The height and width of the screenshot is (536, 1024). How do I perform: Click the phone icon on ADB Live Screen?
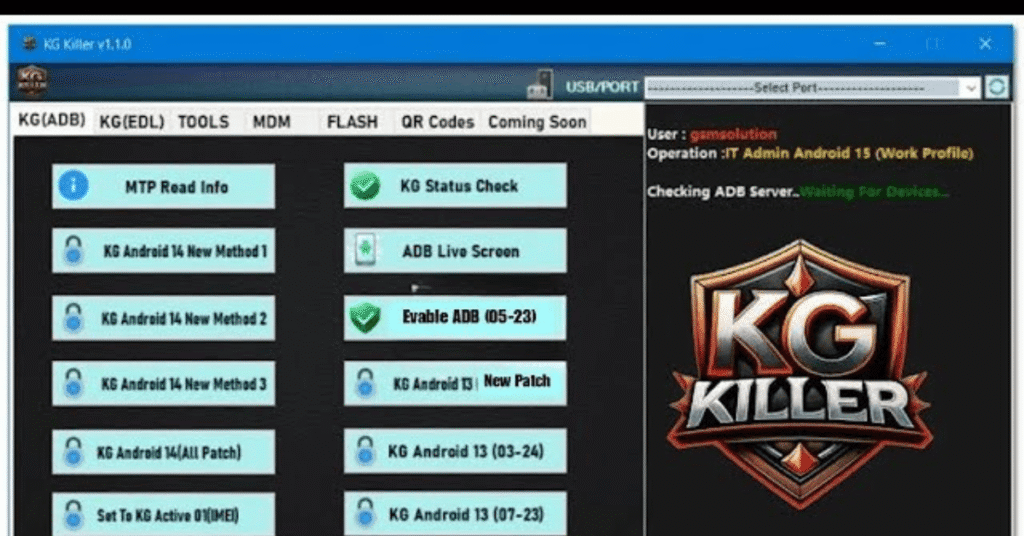365,250
